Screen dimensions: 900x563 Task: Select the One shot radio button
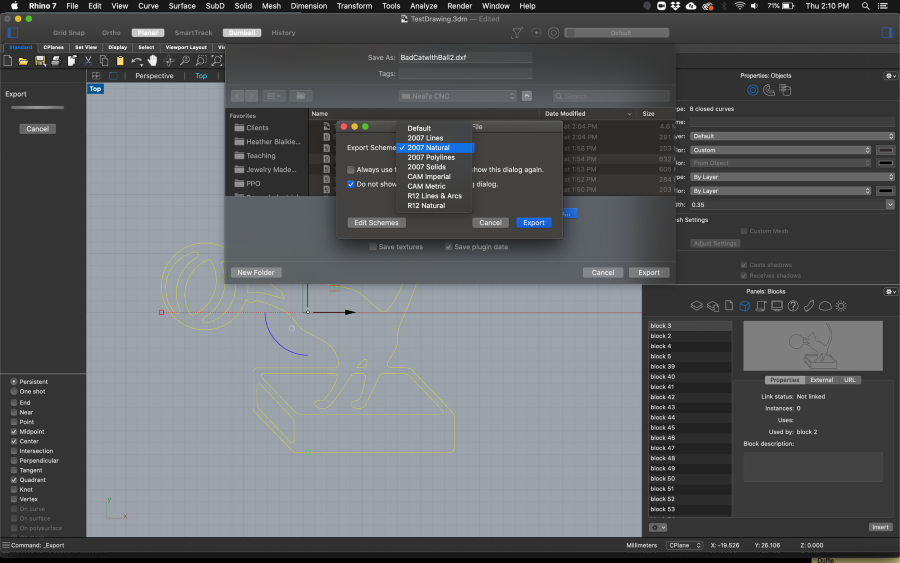click(x=14, y=391)
